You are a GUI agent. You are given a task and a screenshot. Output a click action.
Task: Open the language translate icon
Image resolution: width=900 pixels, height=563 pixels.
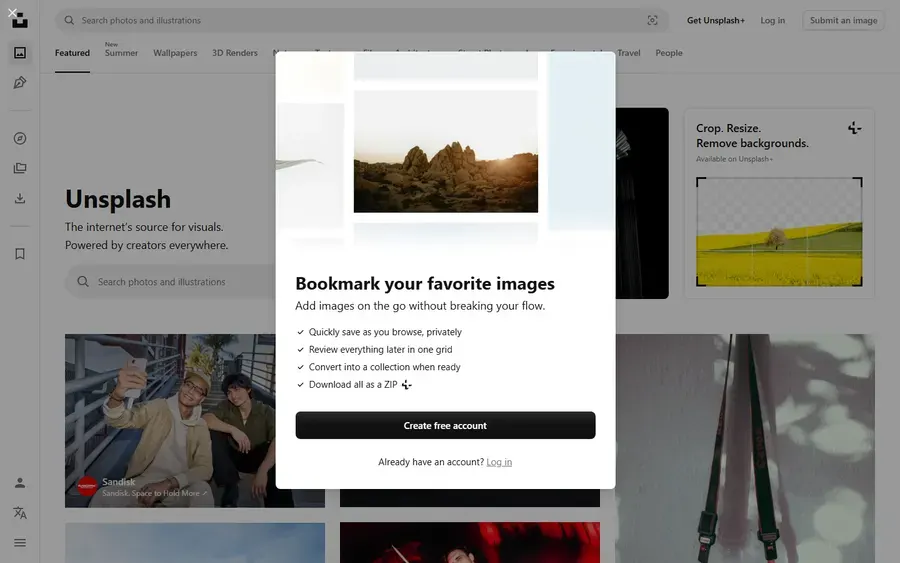(x=20, y=512)
